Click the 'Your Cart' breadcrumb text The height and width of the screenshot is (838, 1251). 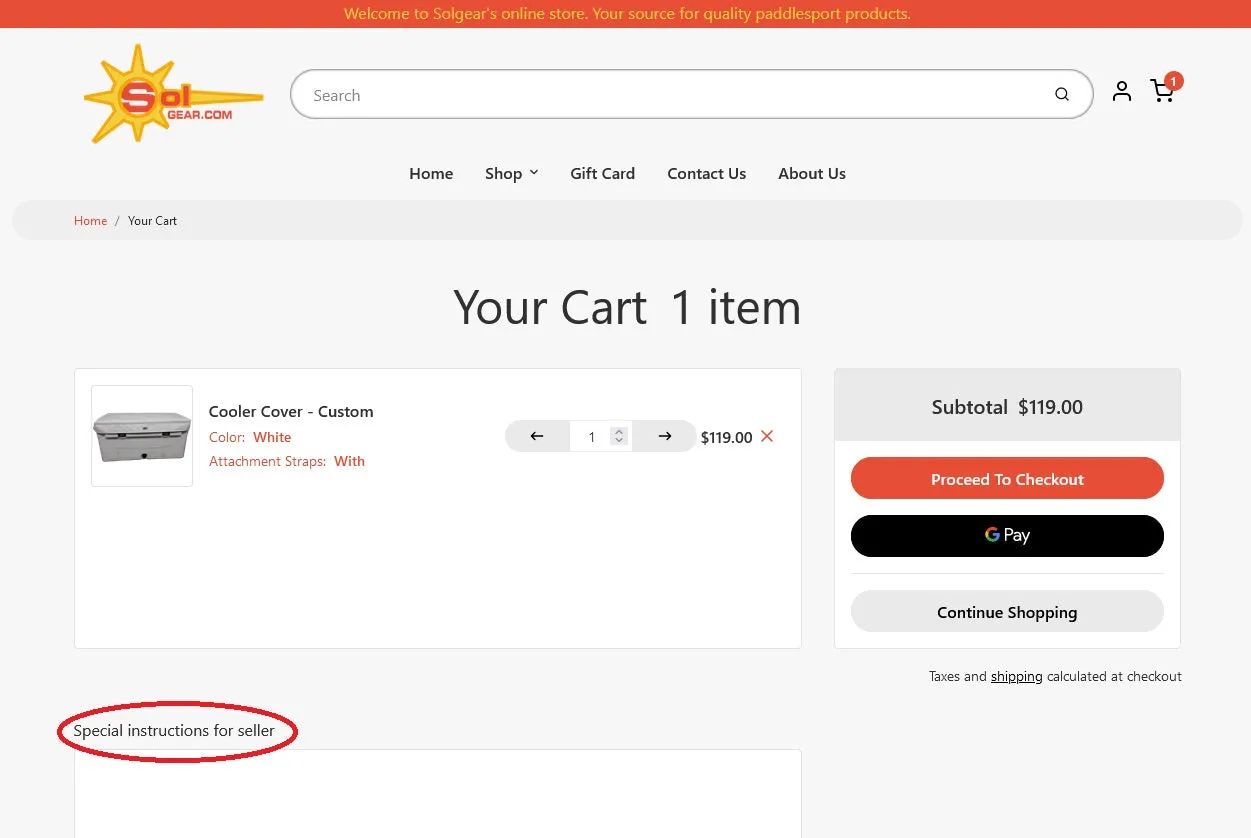[152, 221]
